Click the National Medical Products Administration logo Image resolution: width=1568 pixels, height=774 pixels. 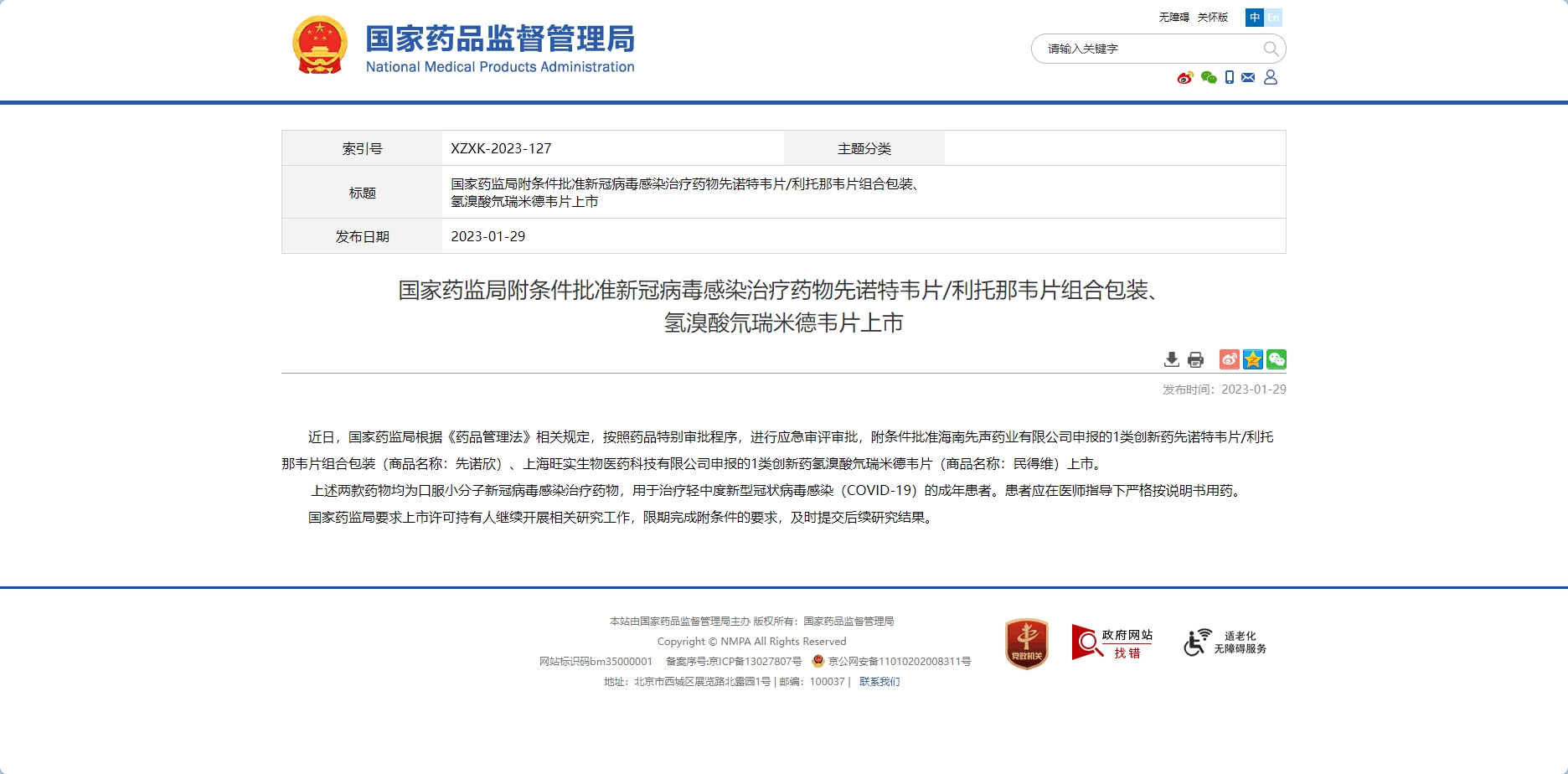[x=463, y=46]
